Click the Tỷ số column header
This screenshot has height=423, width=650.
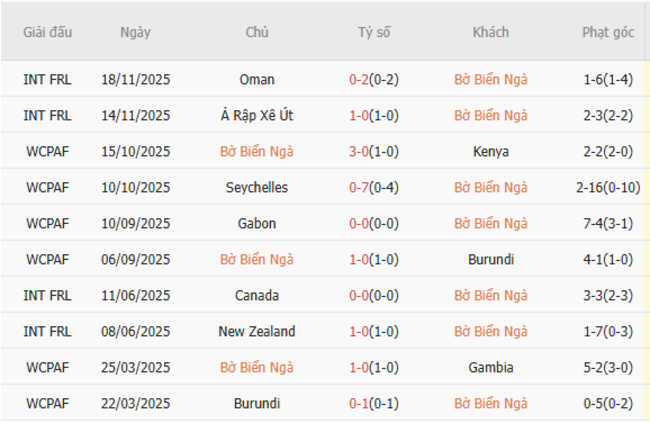coord(374,32)
